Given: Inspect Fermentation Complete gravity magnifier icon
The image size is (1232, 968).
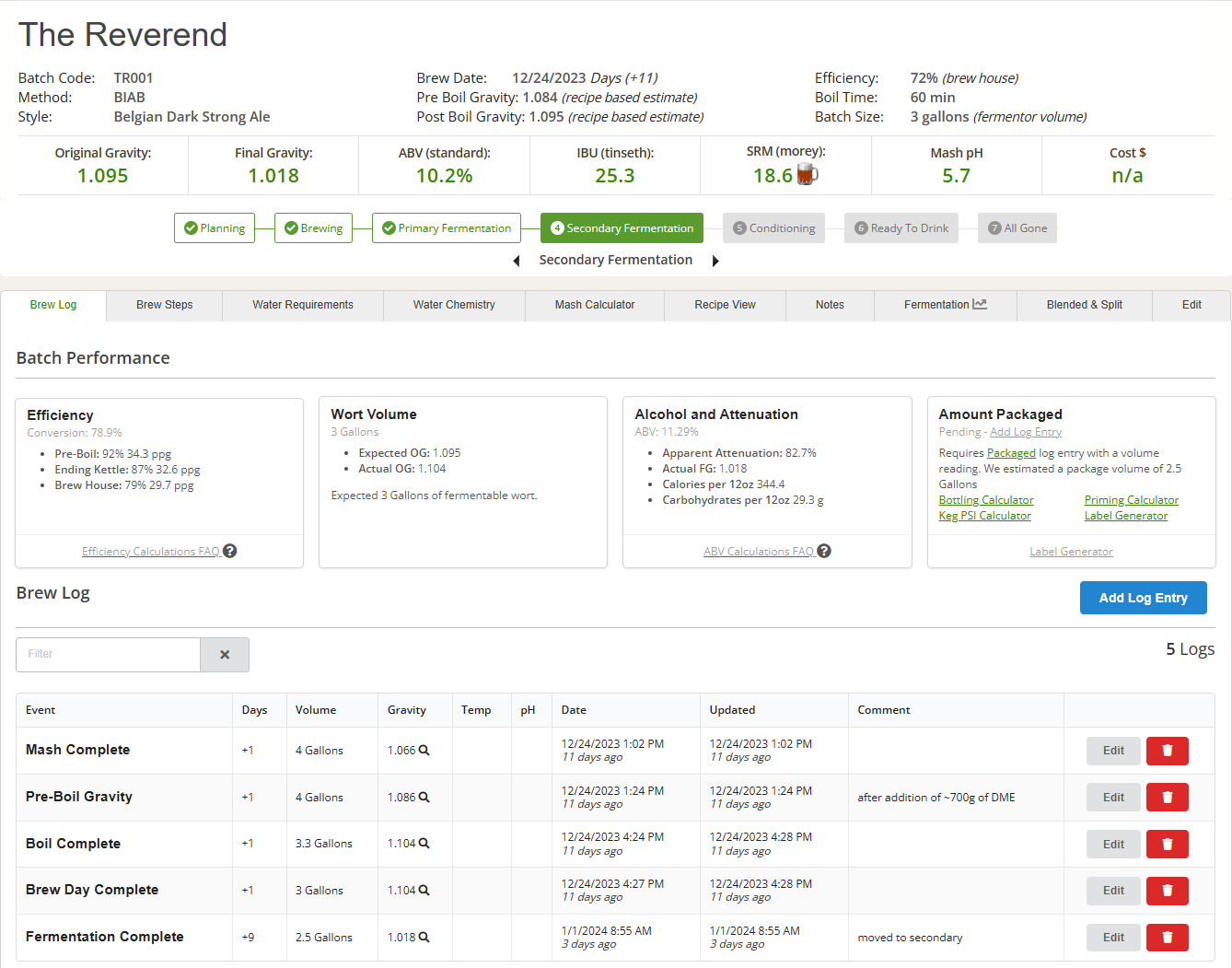Looking at the screenshot, I should 424,938.
